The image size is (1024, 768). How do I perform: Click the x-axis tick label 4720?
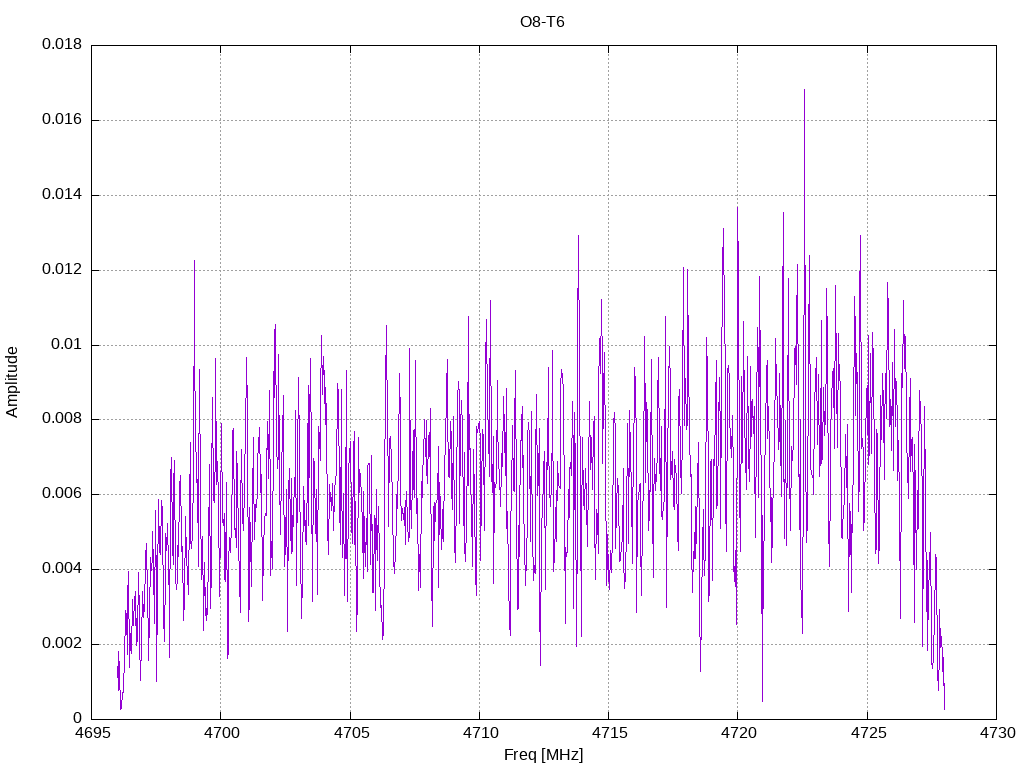pyautogui.click(x=739, y=733)
